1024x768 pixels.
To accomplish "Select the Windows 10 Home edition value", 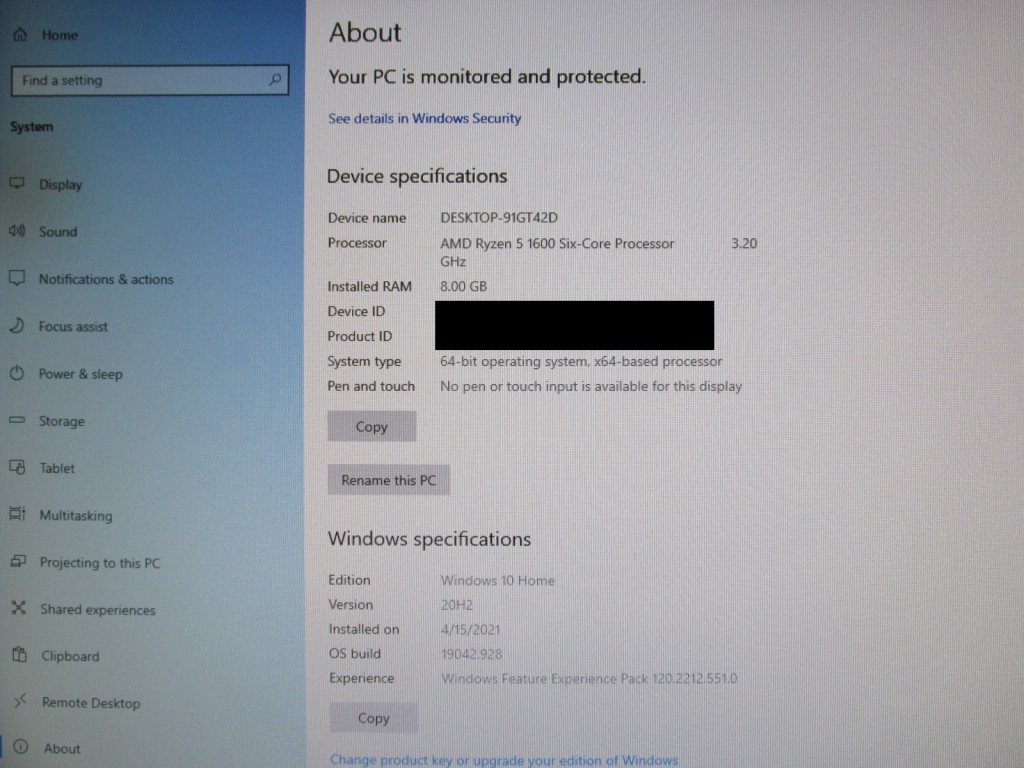I will [x=498, y=581].
